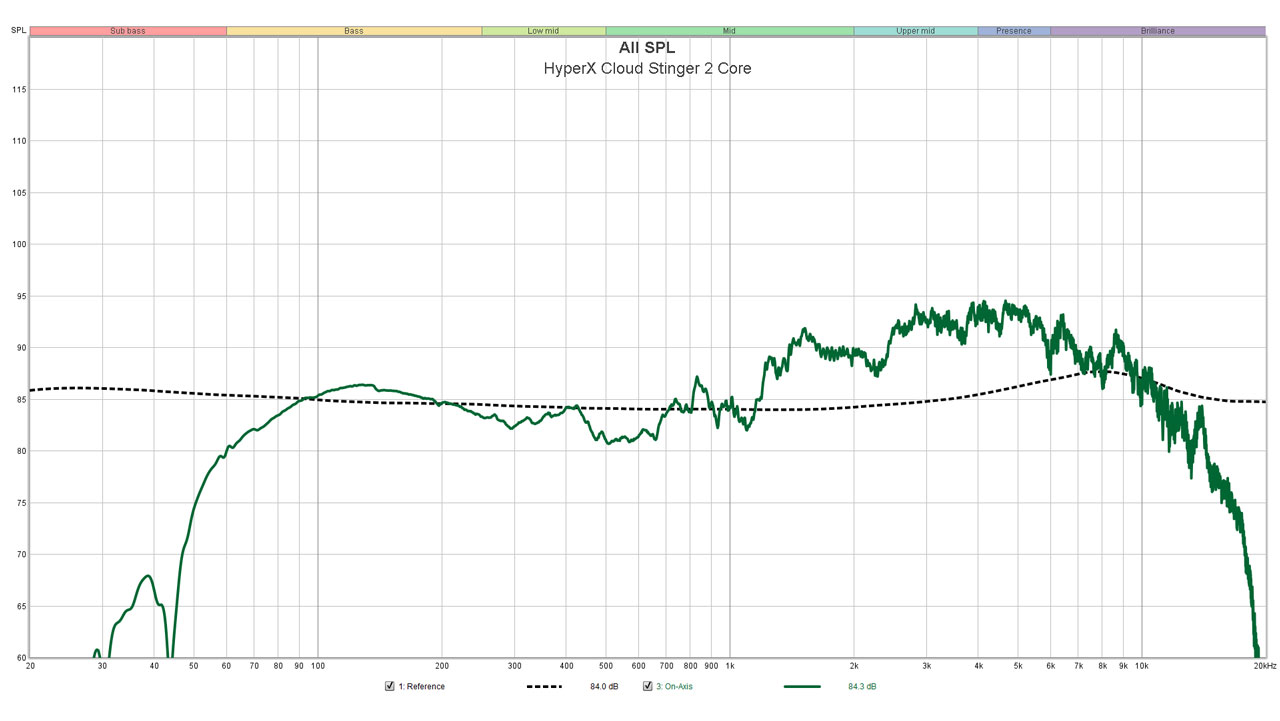The image size is (1280, 721).
Task: Click the 300 Hz frequency axis label
Action: pyautogui.click(x=514, y=666)
